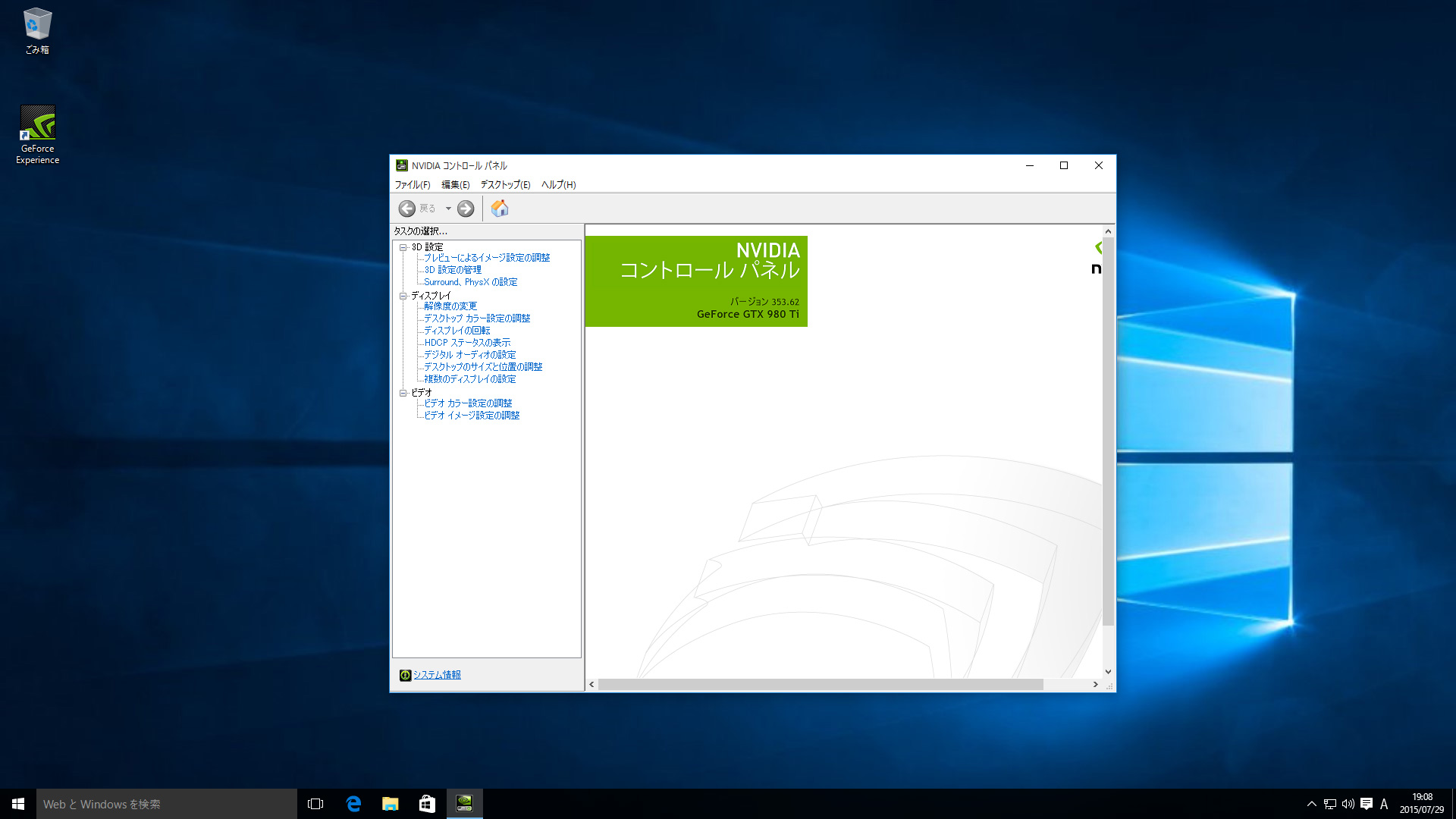
Task: Click the ビデオ category label
Action: click(x=421, y=393)
